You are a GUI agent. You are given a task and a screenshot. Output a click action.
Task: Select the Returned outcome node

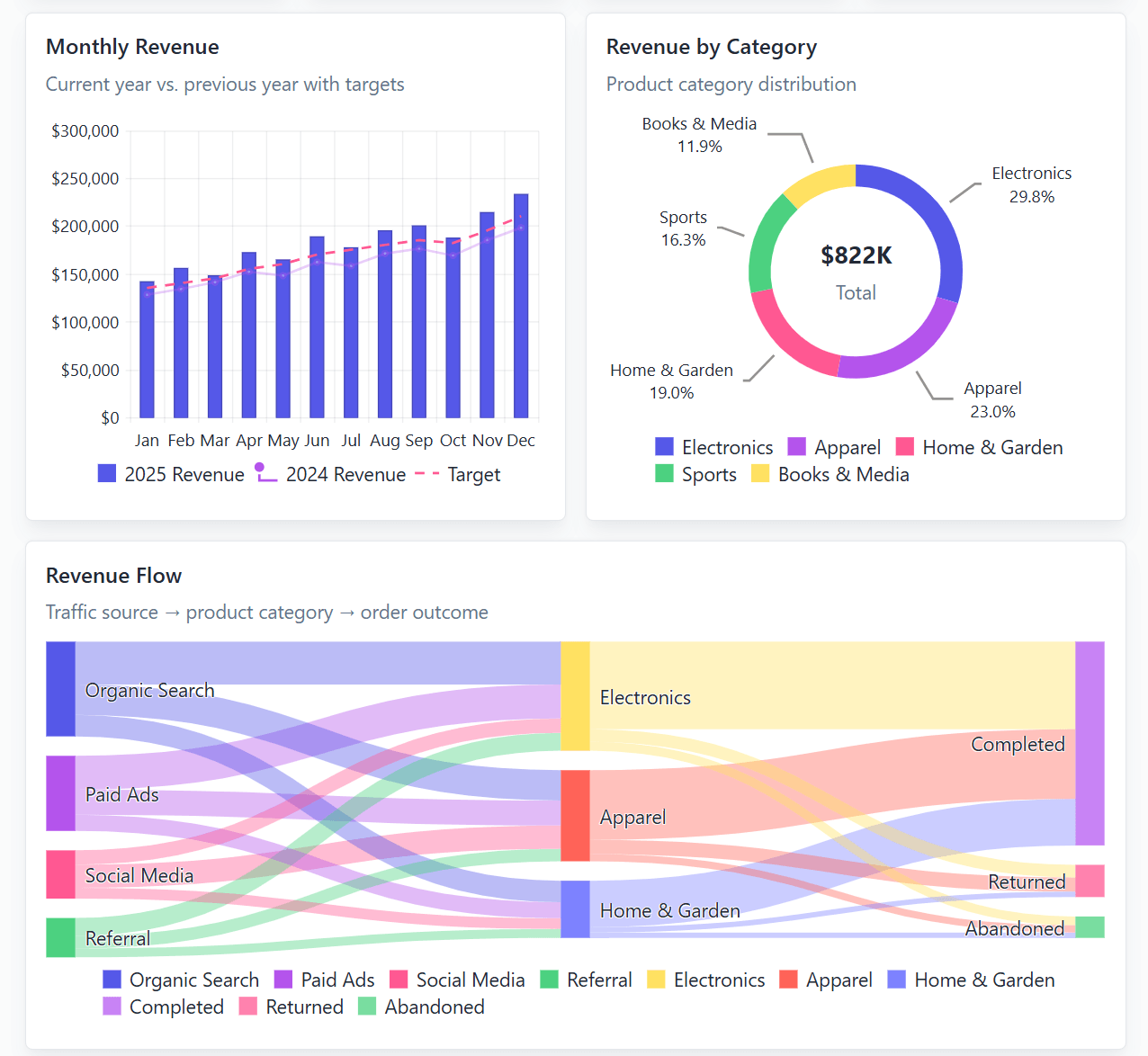[1090, 881]
